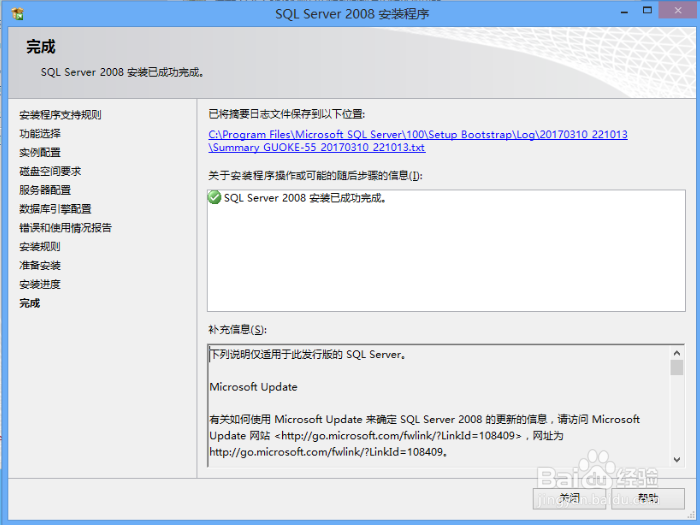Open the summary log file link
Screen dimensions: 700x525
[x=418, y=141]
